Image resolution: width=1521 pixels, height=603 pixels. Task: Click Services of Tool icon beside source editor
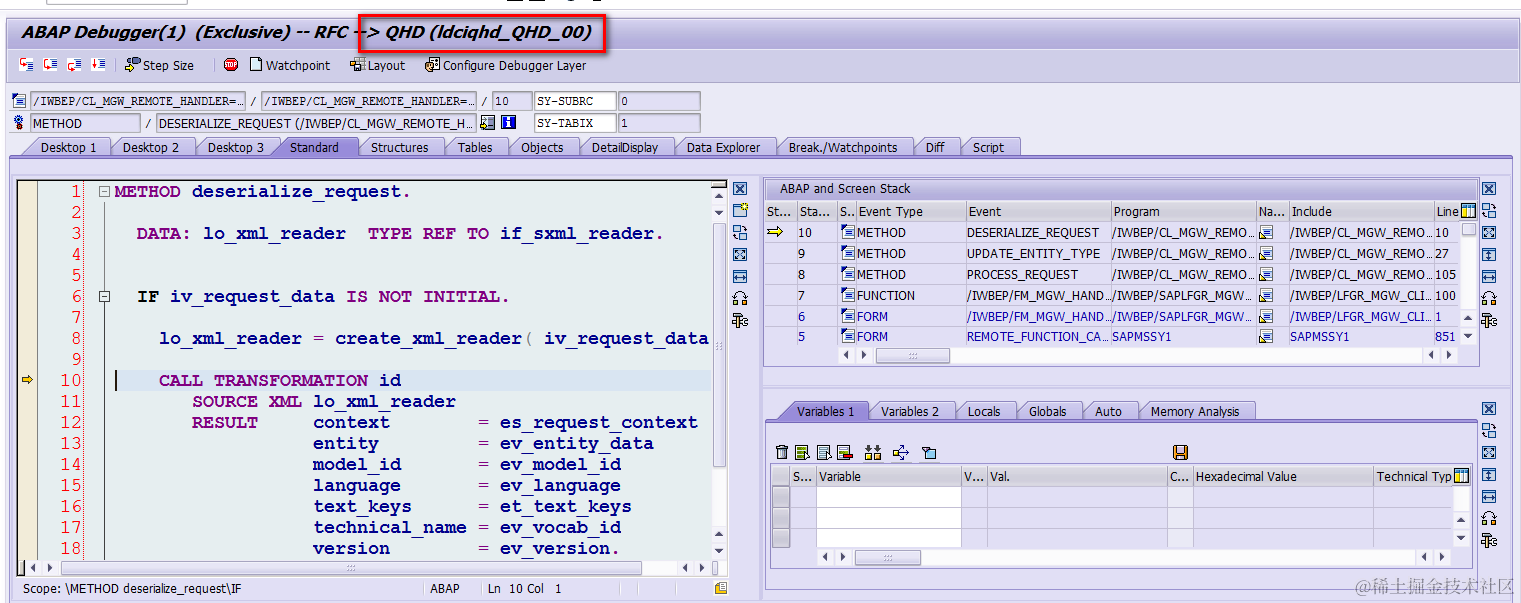[x=740, y=320]
